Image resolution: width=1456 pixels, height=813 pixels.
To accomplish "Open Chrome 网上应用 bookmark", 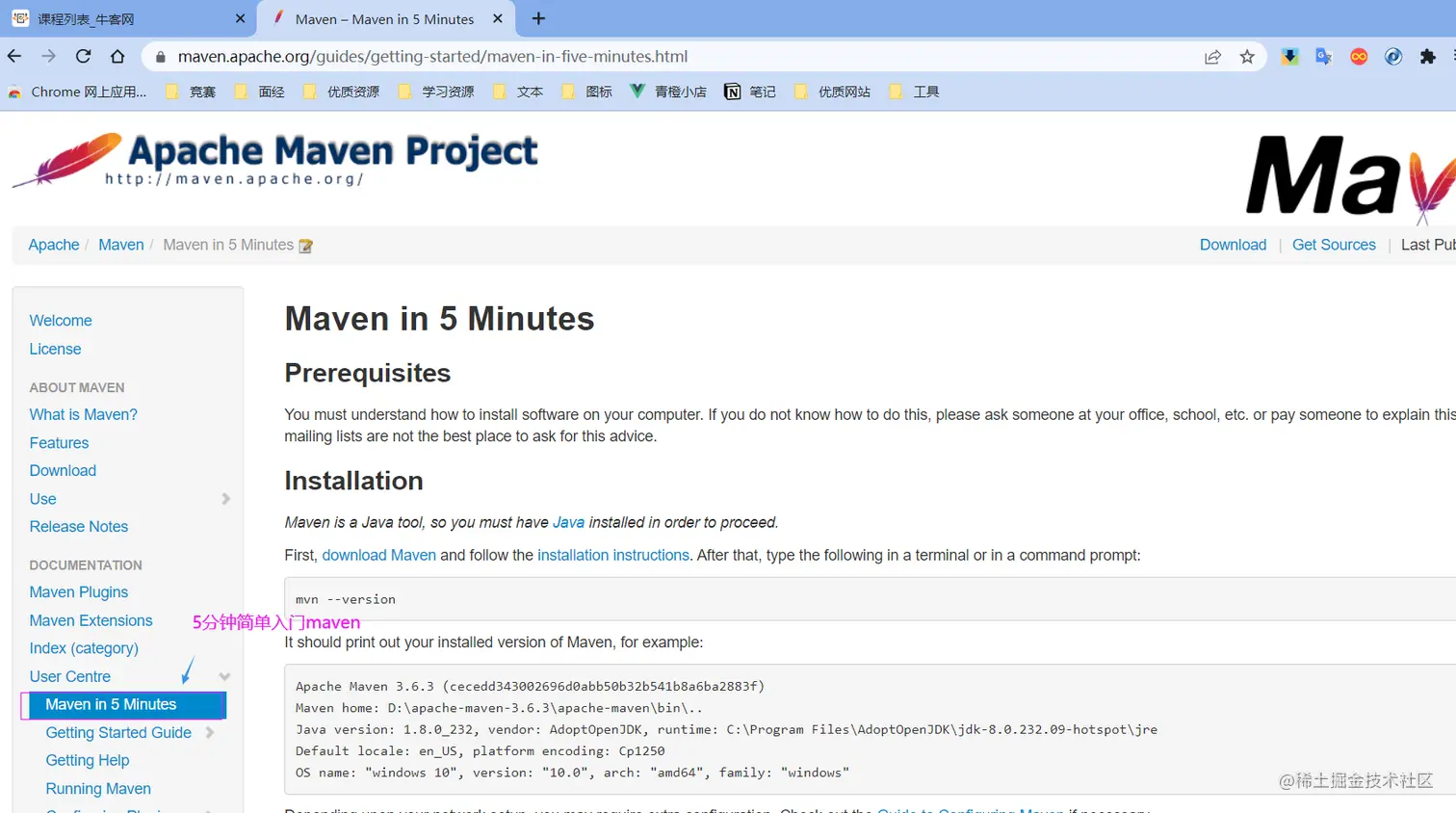I will [x=77, y=92].
